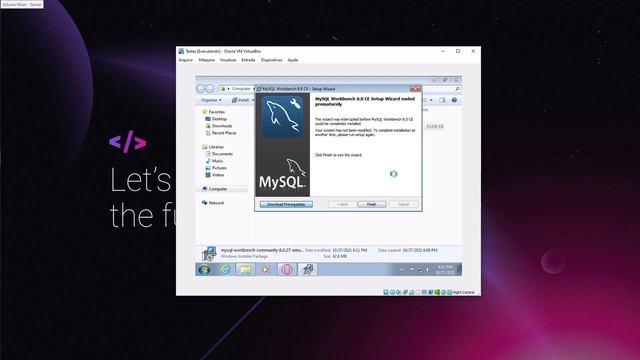
Task: Click the VM taskbar clock showing date
Action: [x=445, y=269]
